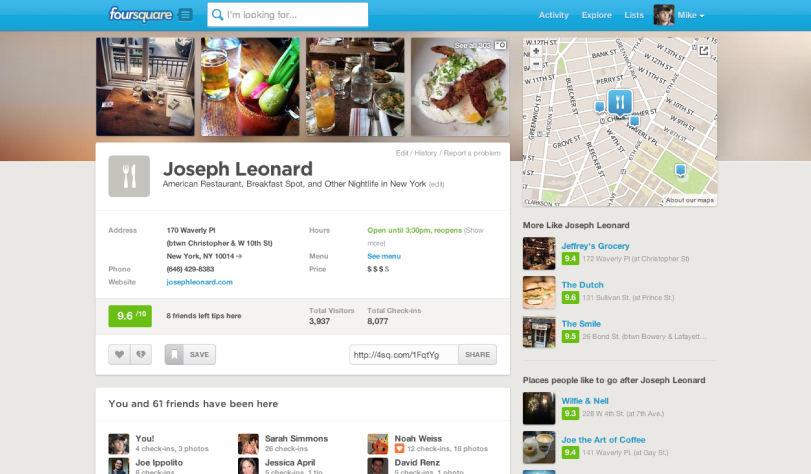
Task: Open the Mike user dropdown
Action: (679, 15)
